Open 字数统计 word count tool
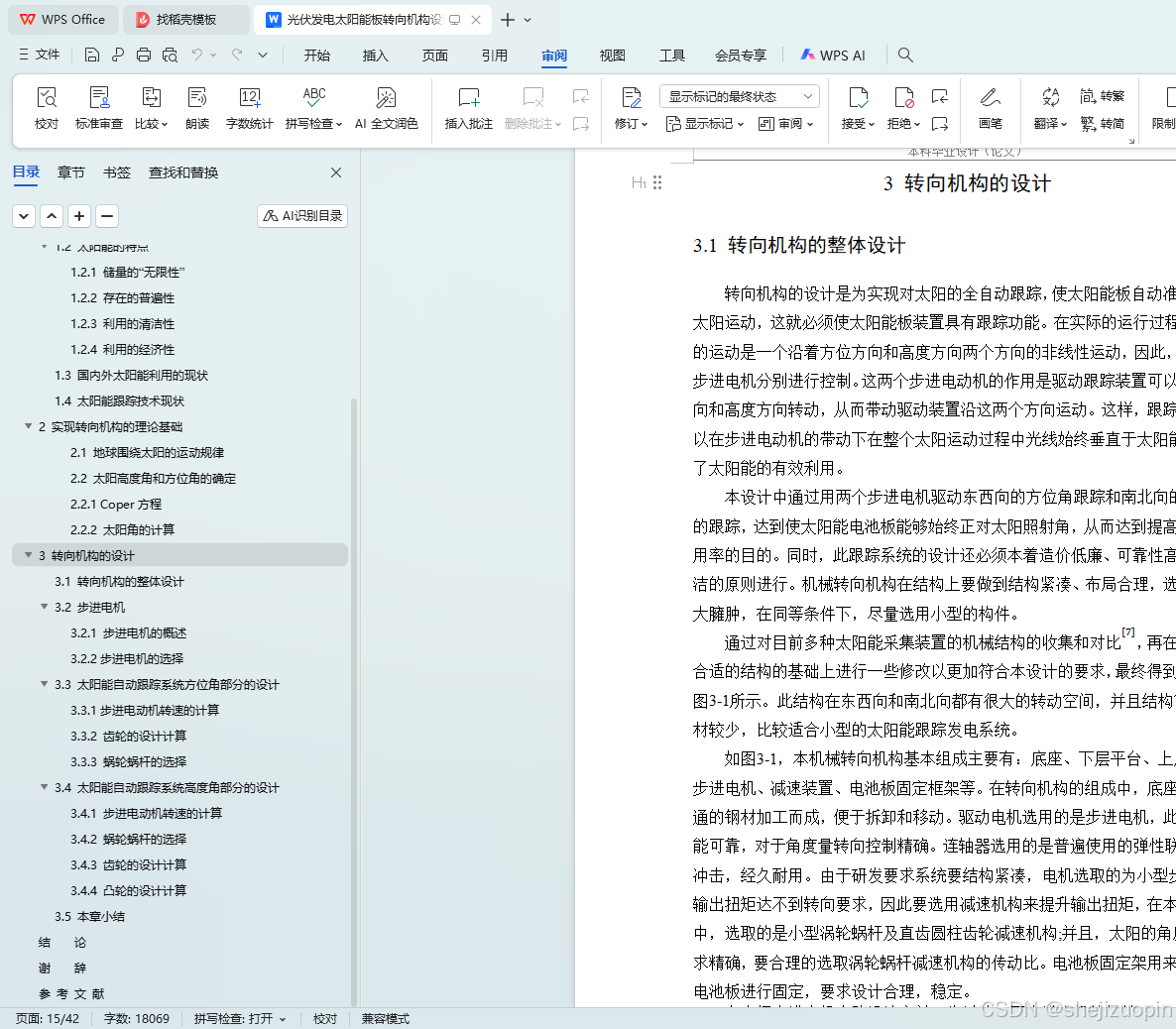 [250, 109]
